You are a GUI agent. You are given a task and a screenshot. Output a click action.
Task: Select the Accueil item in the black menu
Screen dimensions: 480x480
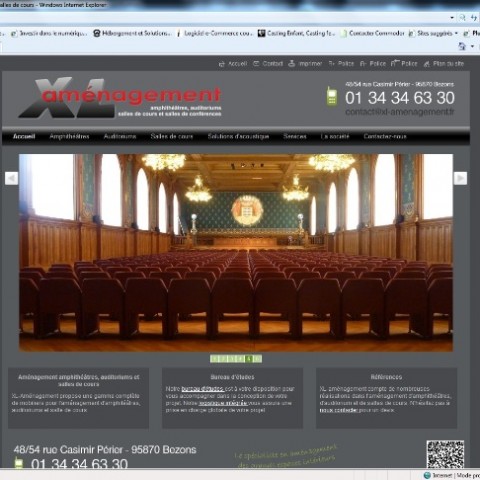24,136
